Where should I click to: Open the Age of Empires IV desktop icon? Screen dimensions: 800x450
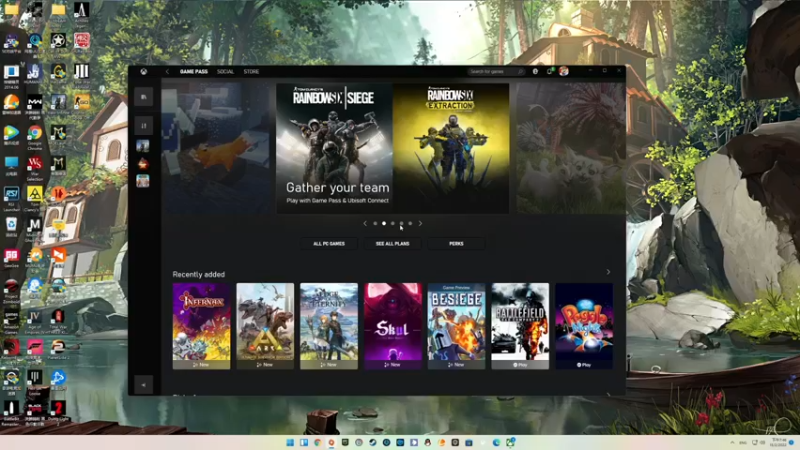[x=35, y=321]
